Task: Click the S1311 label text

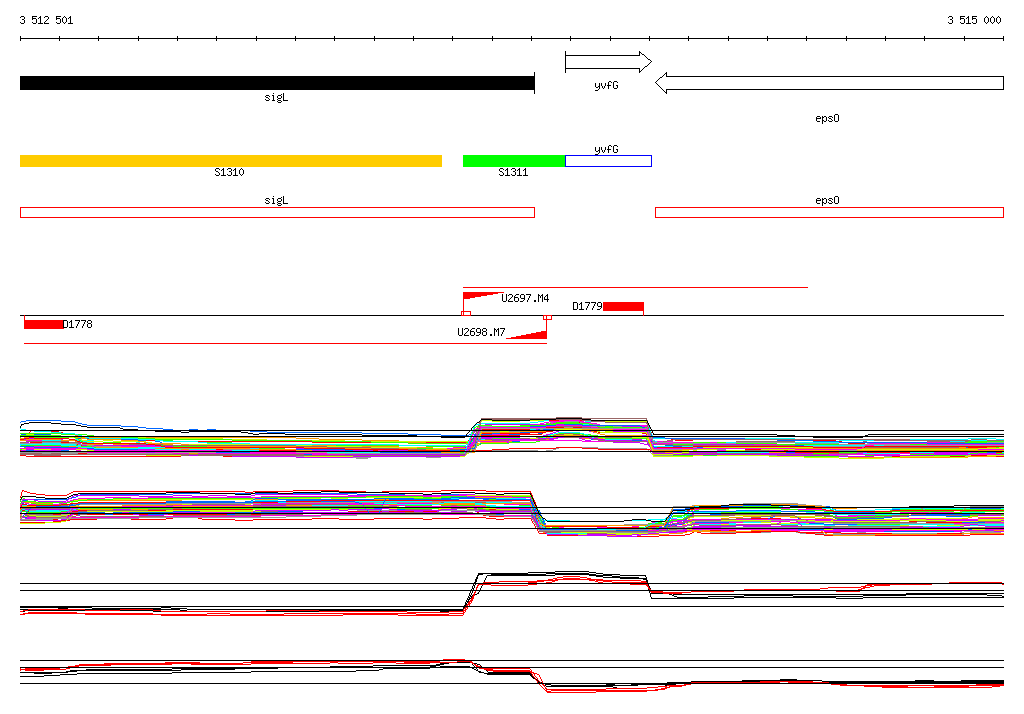Action: pos(513,172)
